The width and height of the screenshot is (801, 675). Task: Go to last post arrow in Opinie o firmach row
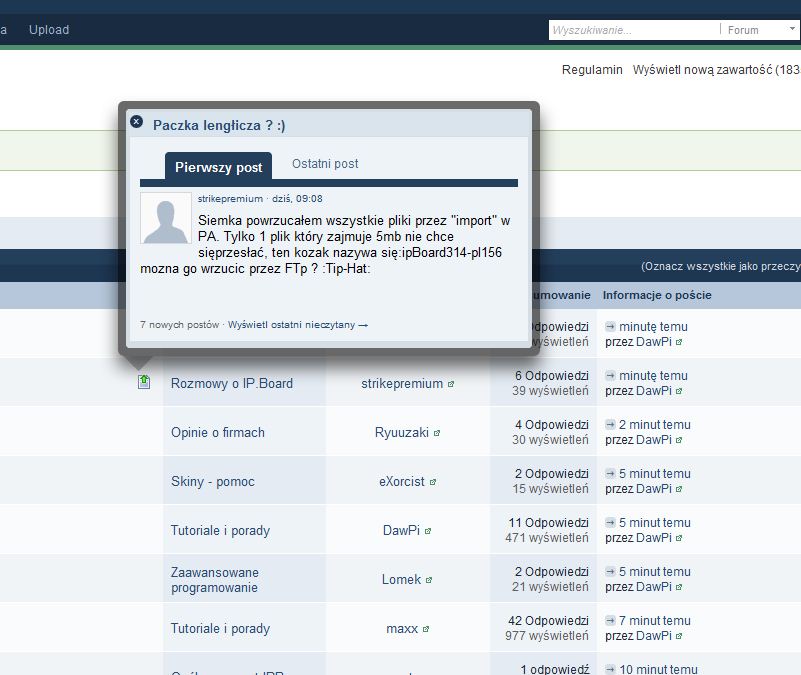[610, 425]
